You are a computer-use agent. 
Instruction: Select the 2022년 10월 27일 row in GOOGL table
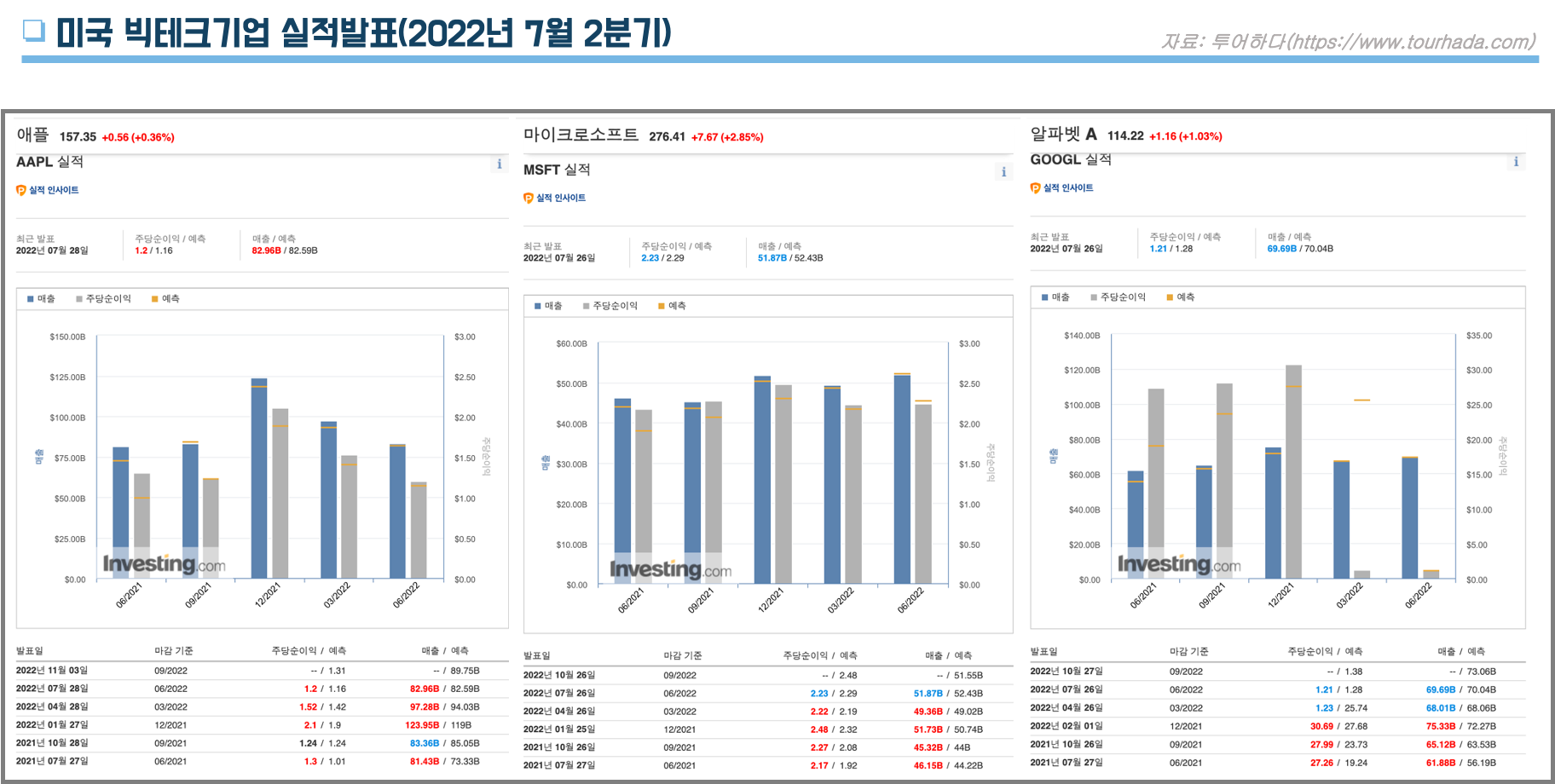[1277, 672]
